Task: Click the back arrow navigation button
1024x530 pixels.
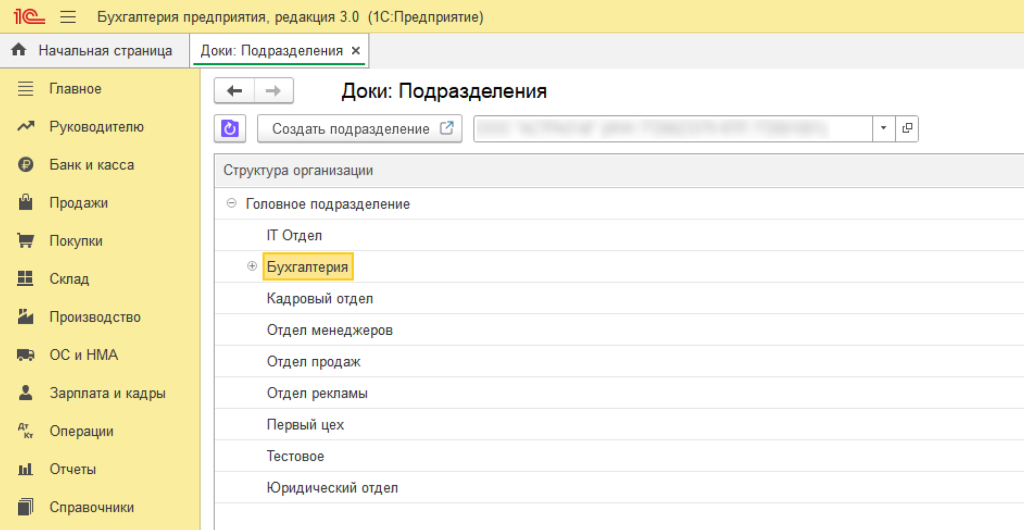Action: (235, 91)
